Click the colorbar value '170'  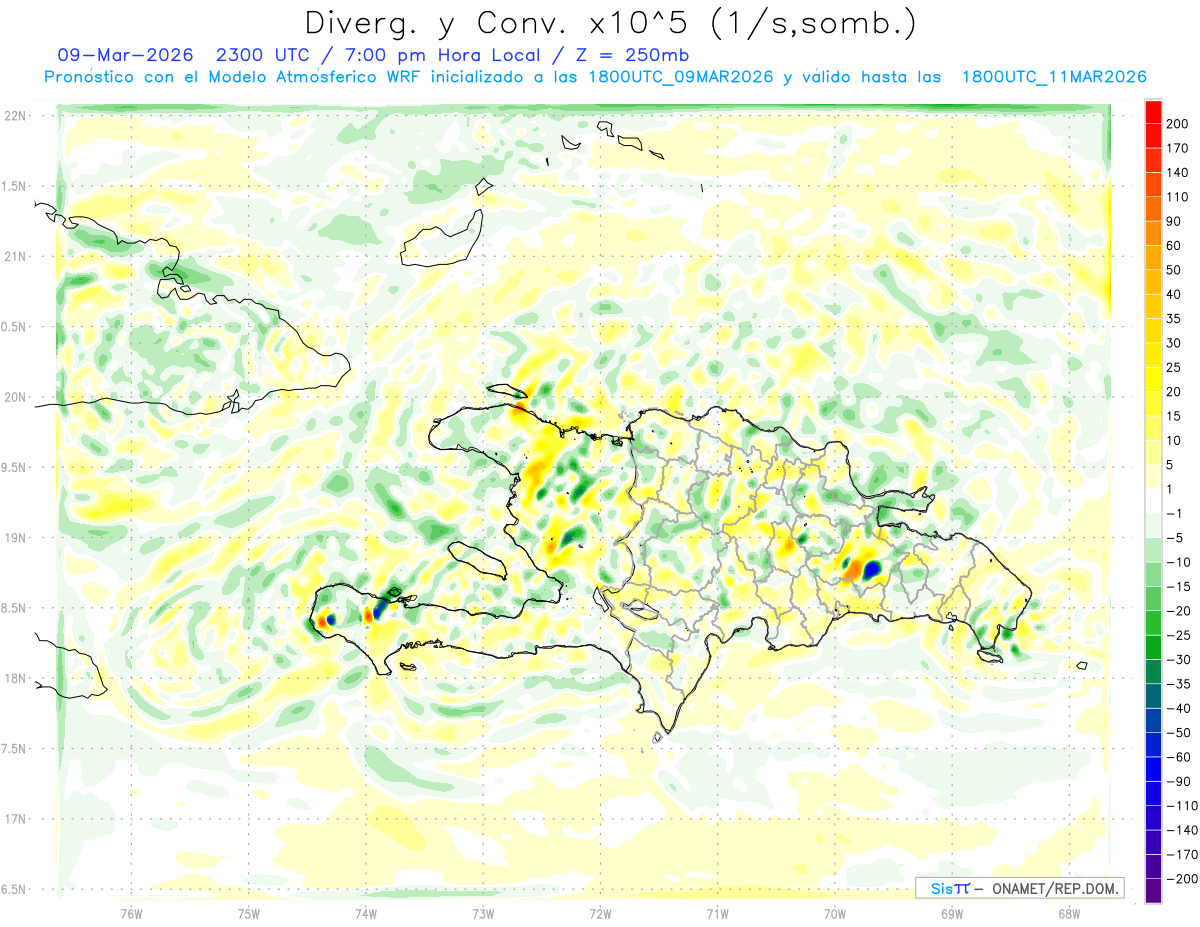[1178, 148]
